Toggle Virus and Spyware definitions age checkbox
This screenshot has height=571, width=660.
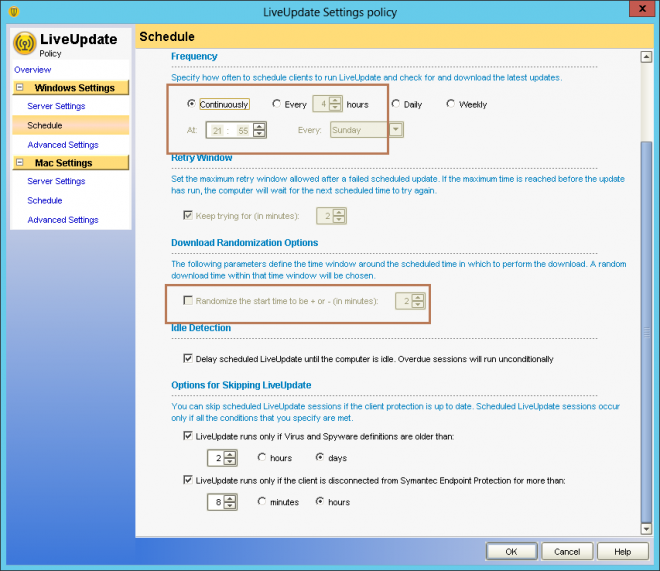(x=188, y=436)
